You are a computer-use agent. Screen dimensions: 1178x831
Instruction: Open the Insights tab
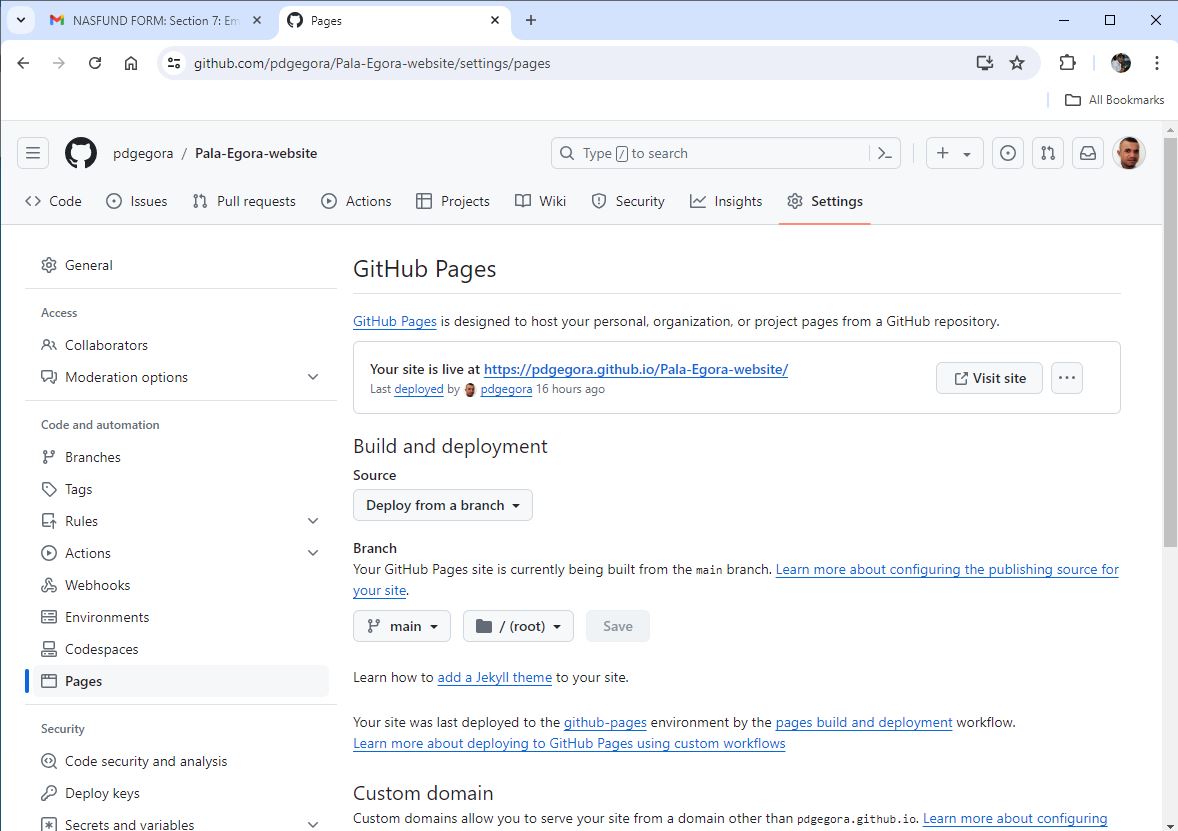tap(726, 201)
